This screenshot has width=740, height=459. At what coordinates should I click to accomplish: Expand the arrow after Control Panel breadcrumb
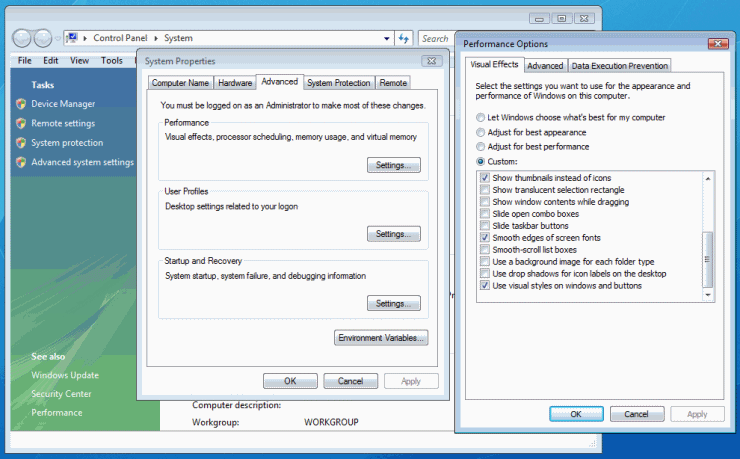point(158,38)
